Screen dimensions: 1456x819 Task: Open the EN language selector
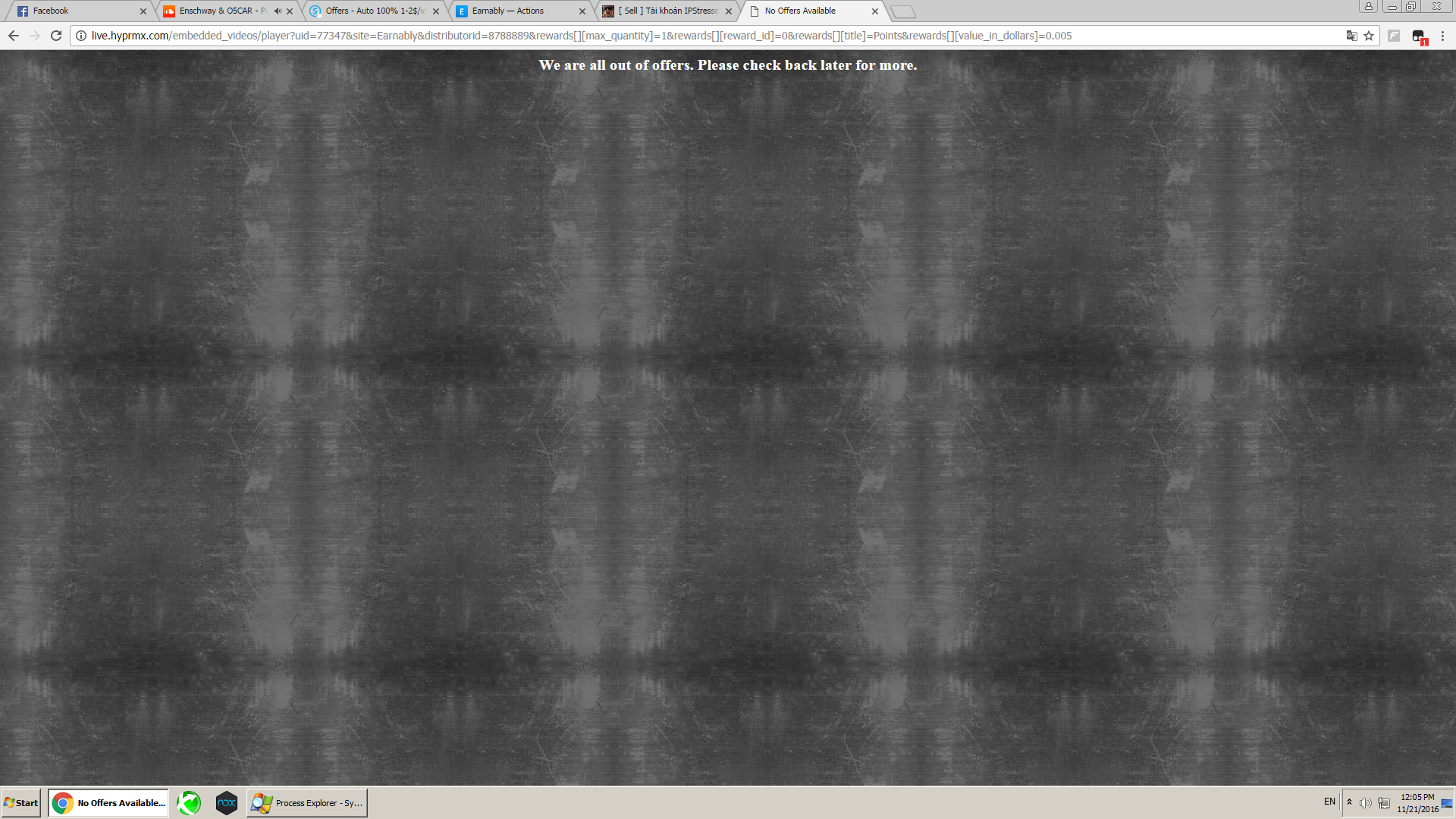1329,802
